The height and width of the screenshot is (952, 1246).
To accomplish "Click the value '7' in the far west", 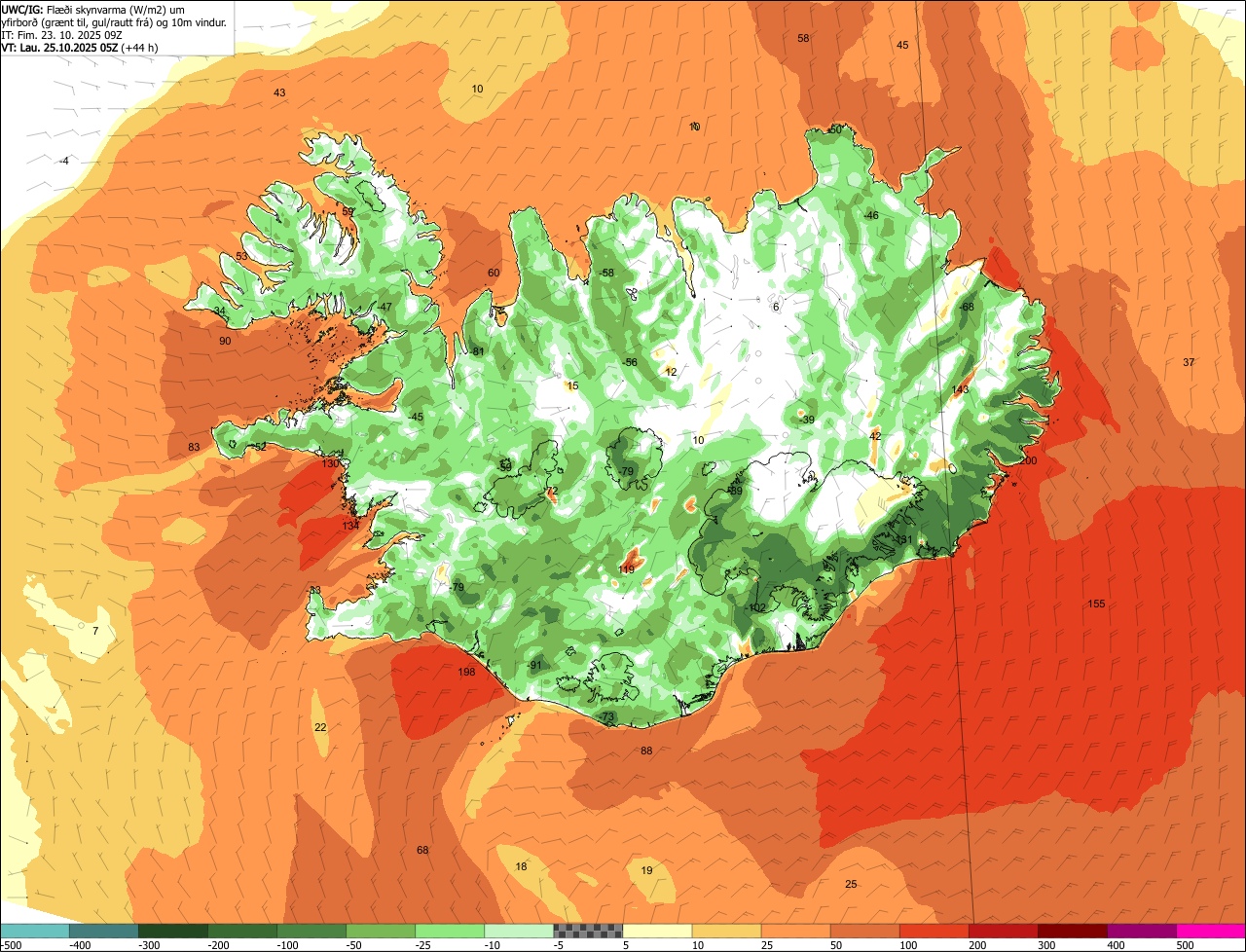I will (95, 632).
